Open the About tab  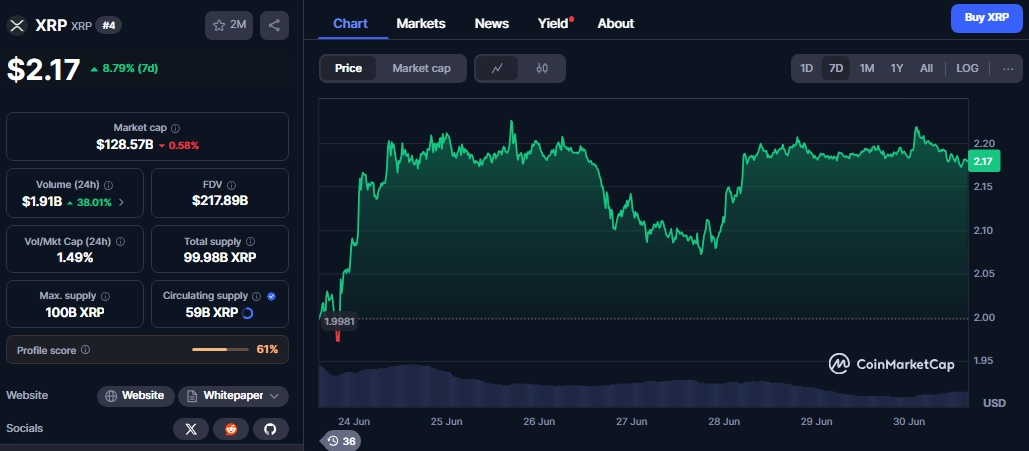tap(616, 24)
